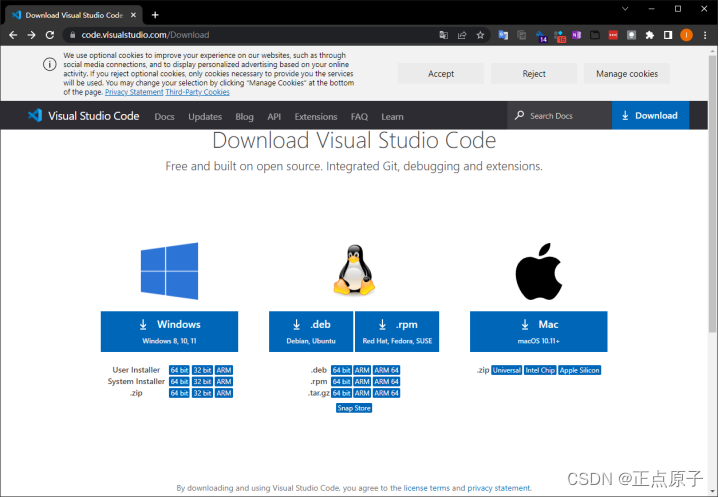The image size is (719, 497).
Task: Select Linux .rpm ARM
Action: (362, 381)
